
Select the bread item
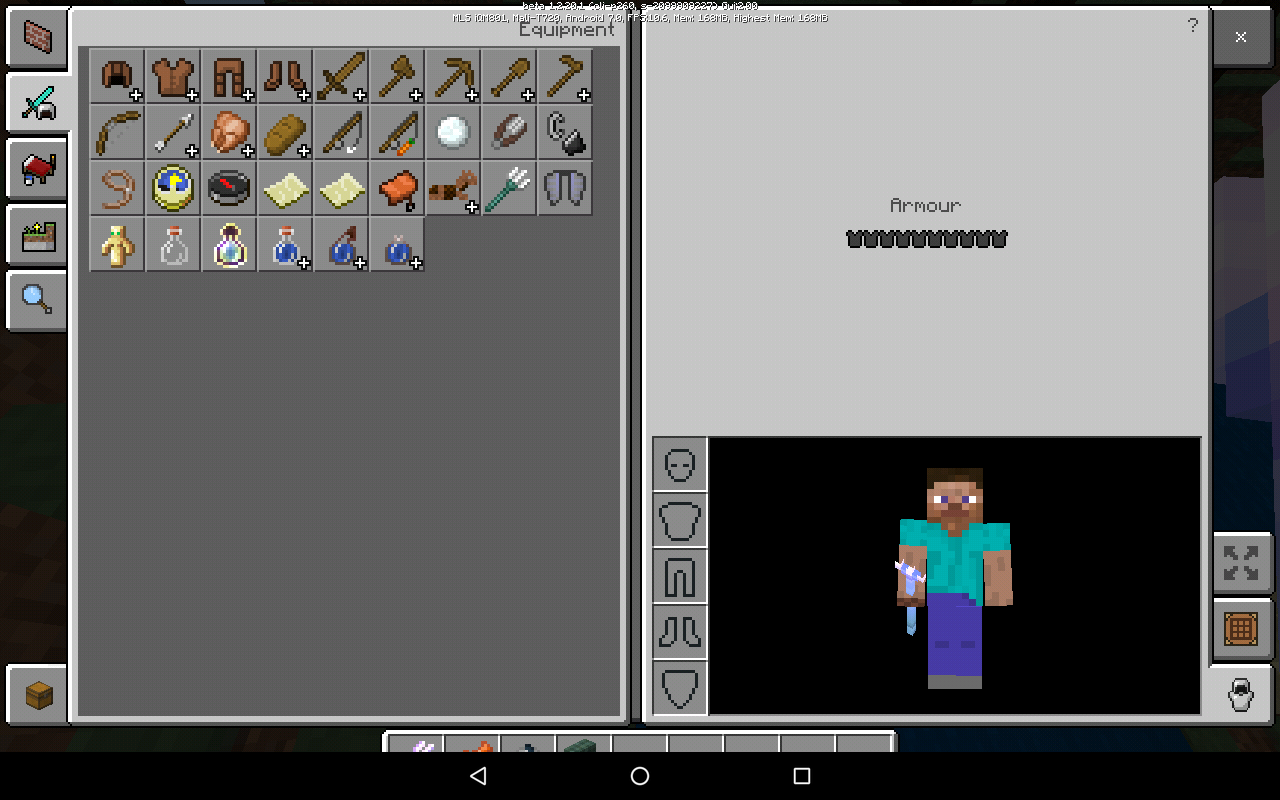coord(285,132)
